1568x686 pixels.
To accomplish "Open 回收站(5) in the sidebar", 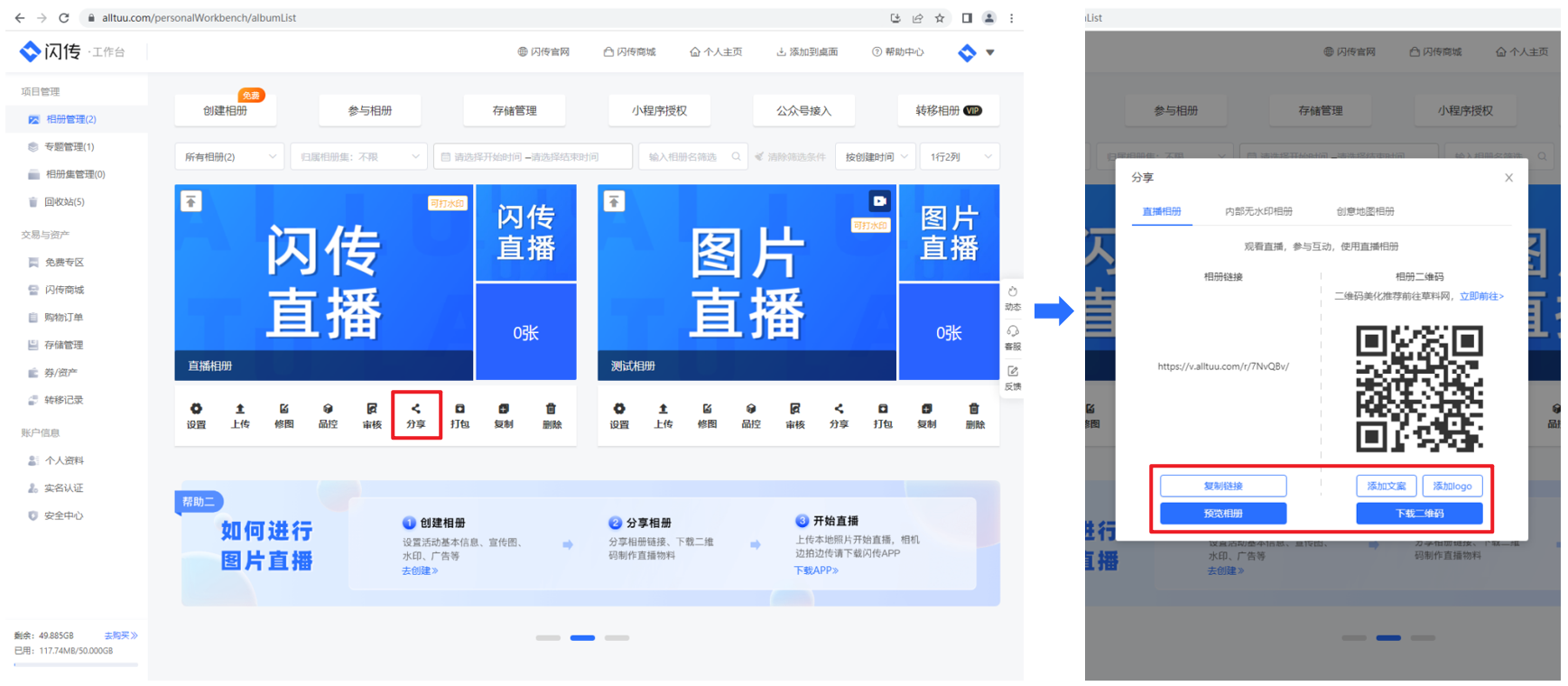I will [64, 202].
